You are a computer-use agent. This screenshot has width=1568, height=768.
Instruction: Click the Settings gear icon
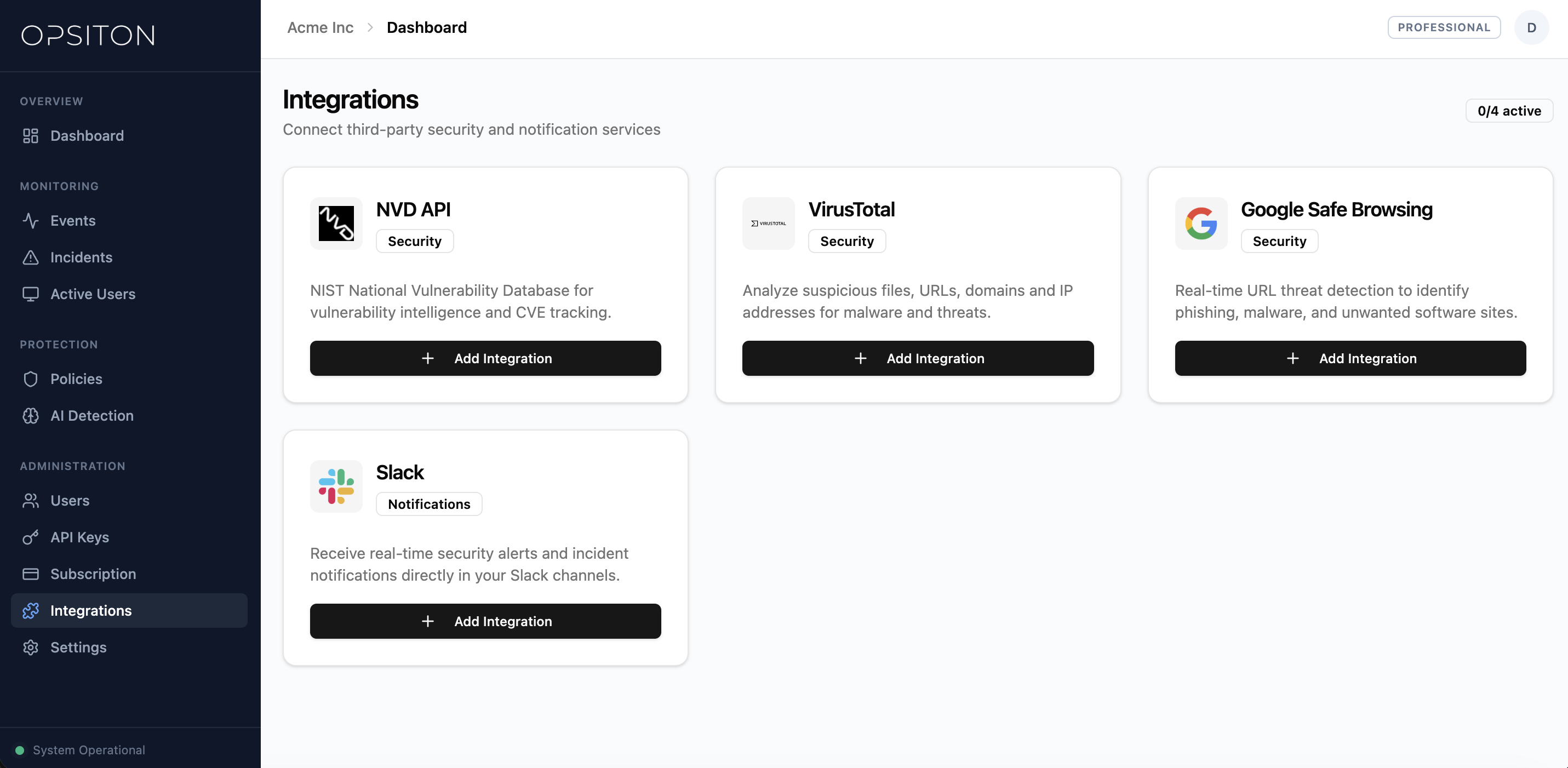[x=31, y=647]
